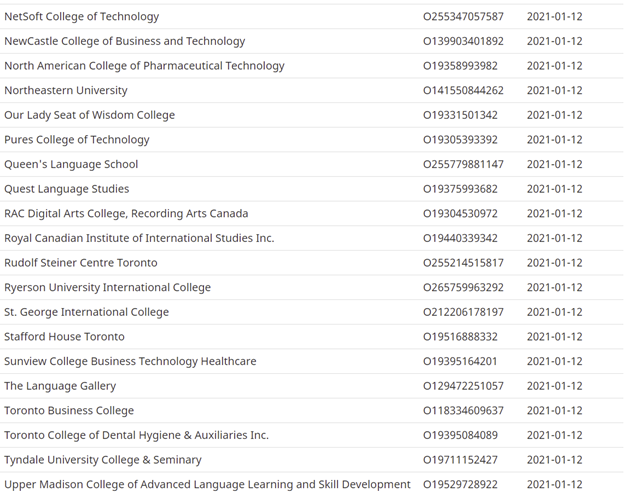The image size is (624, 492).
Task: Select the NetSoft College of Technology row
Action: click(312, 16)
